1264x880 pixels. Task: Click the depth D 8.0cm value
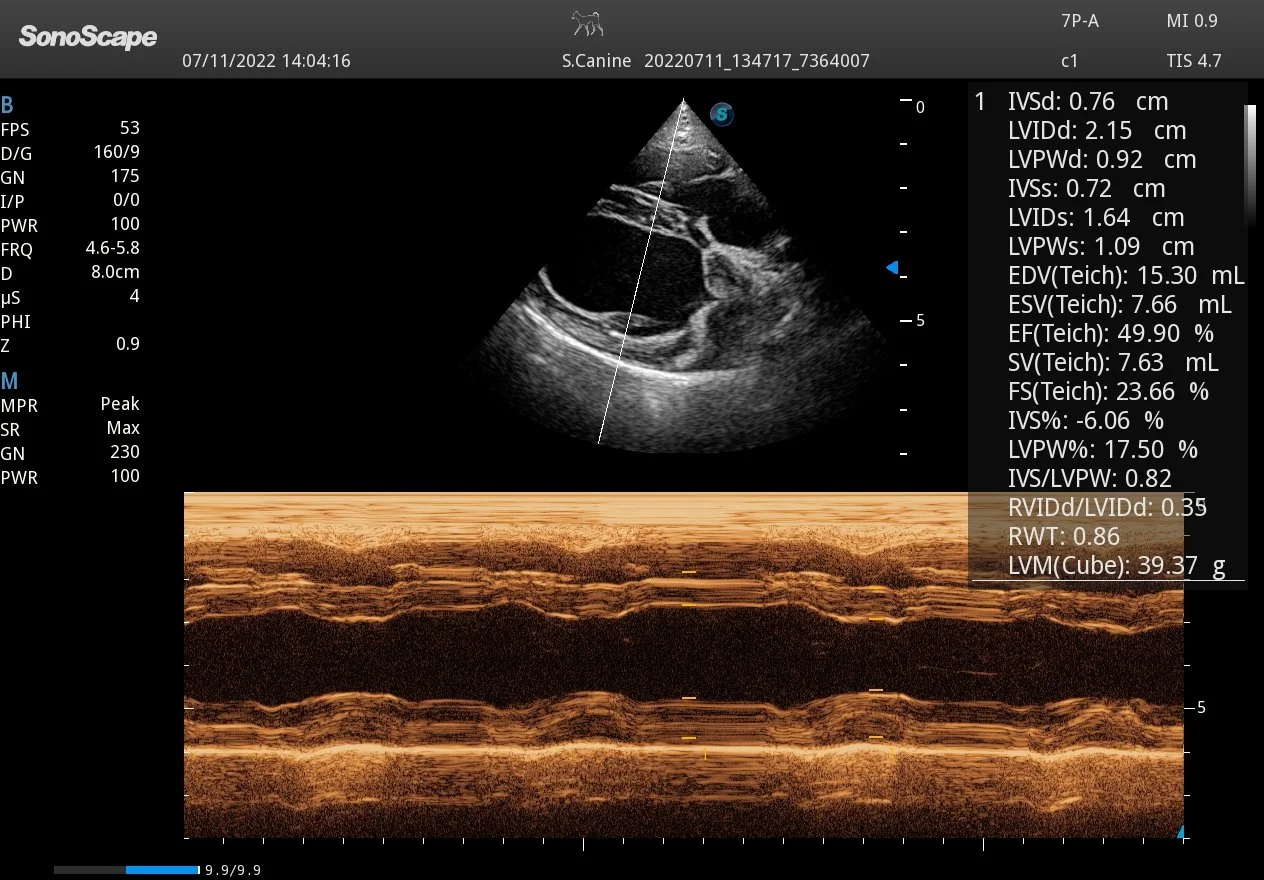(116, 272)
